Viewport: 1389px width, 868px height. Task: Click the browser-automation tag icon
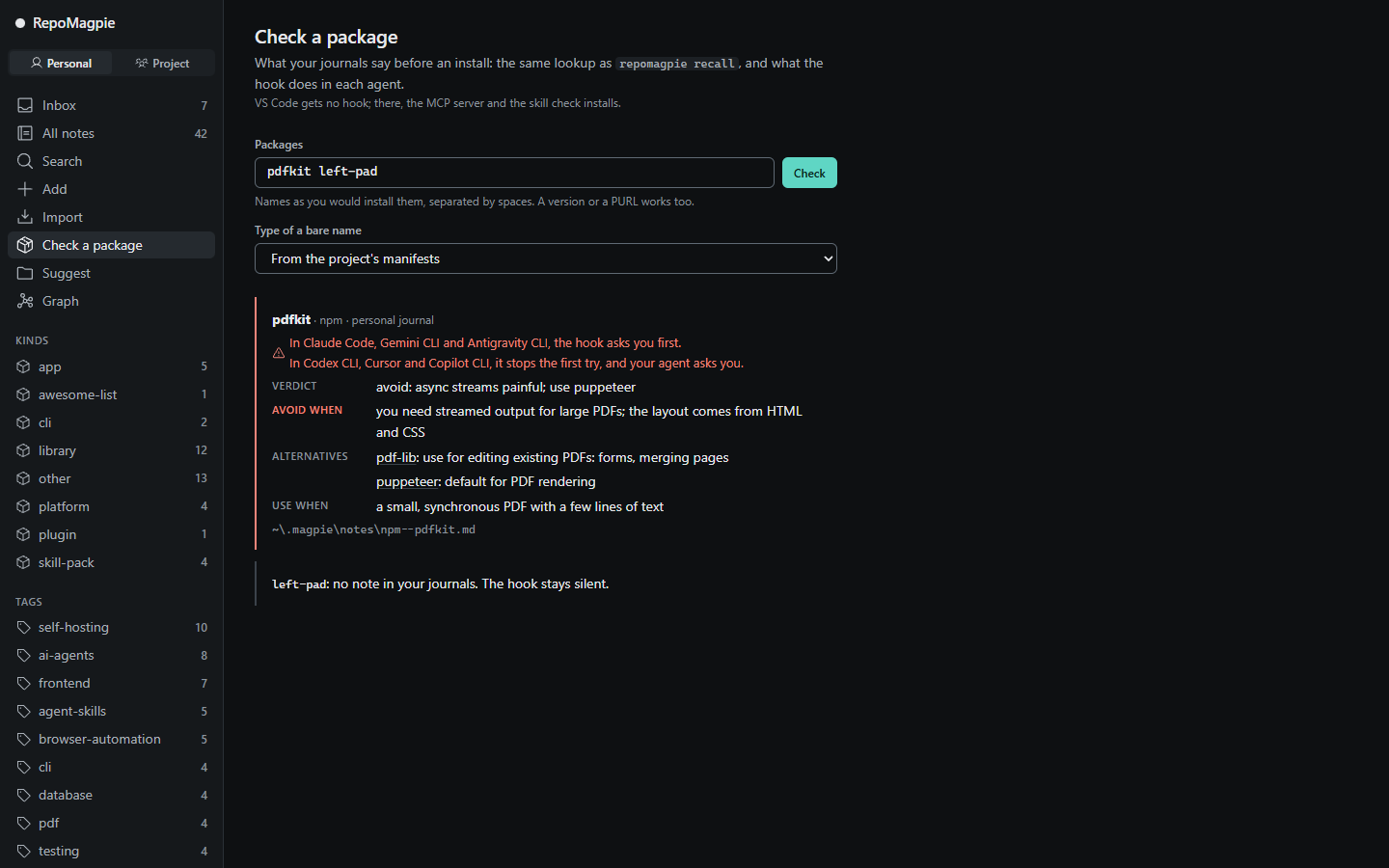click(23, 739)
